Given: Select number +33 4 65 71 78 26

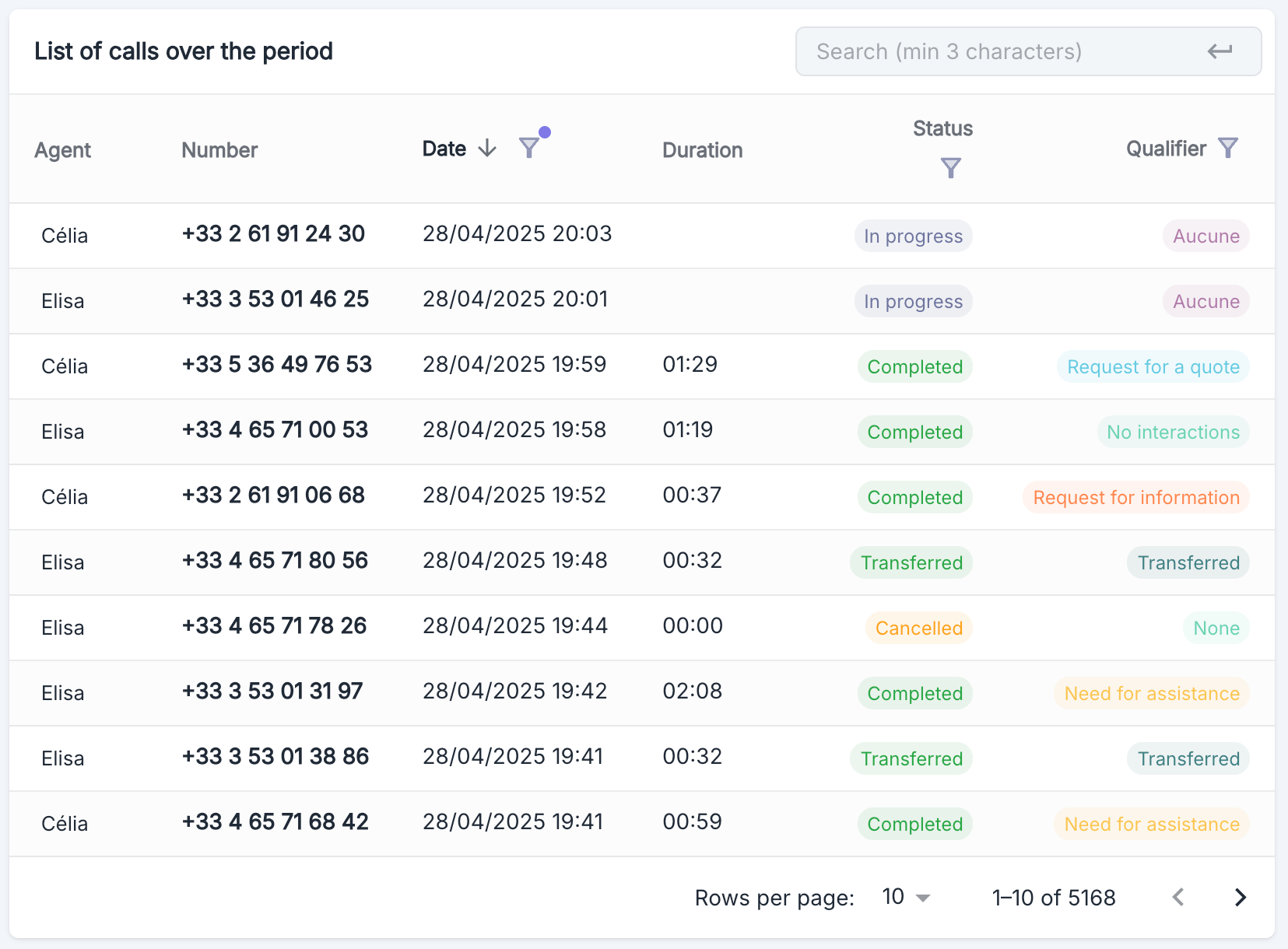Looking at the screenshot, I should tap(274, 625).
